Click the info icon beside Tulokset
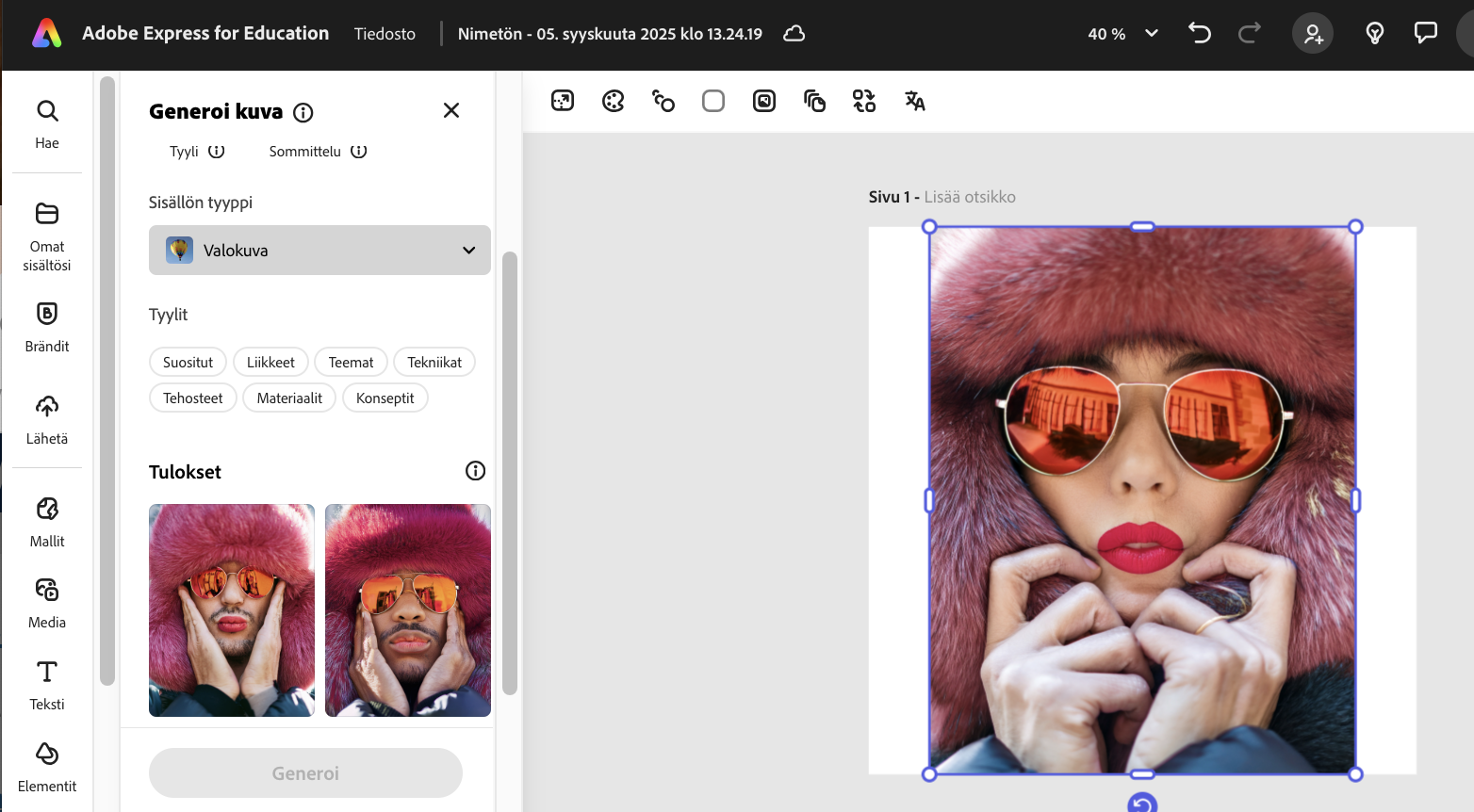The image size is (1474, 812). point(475,471)
